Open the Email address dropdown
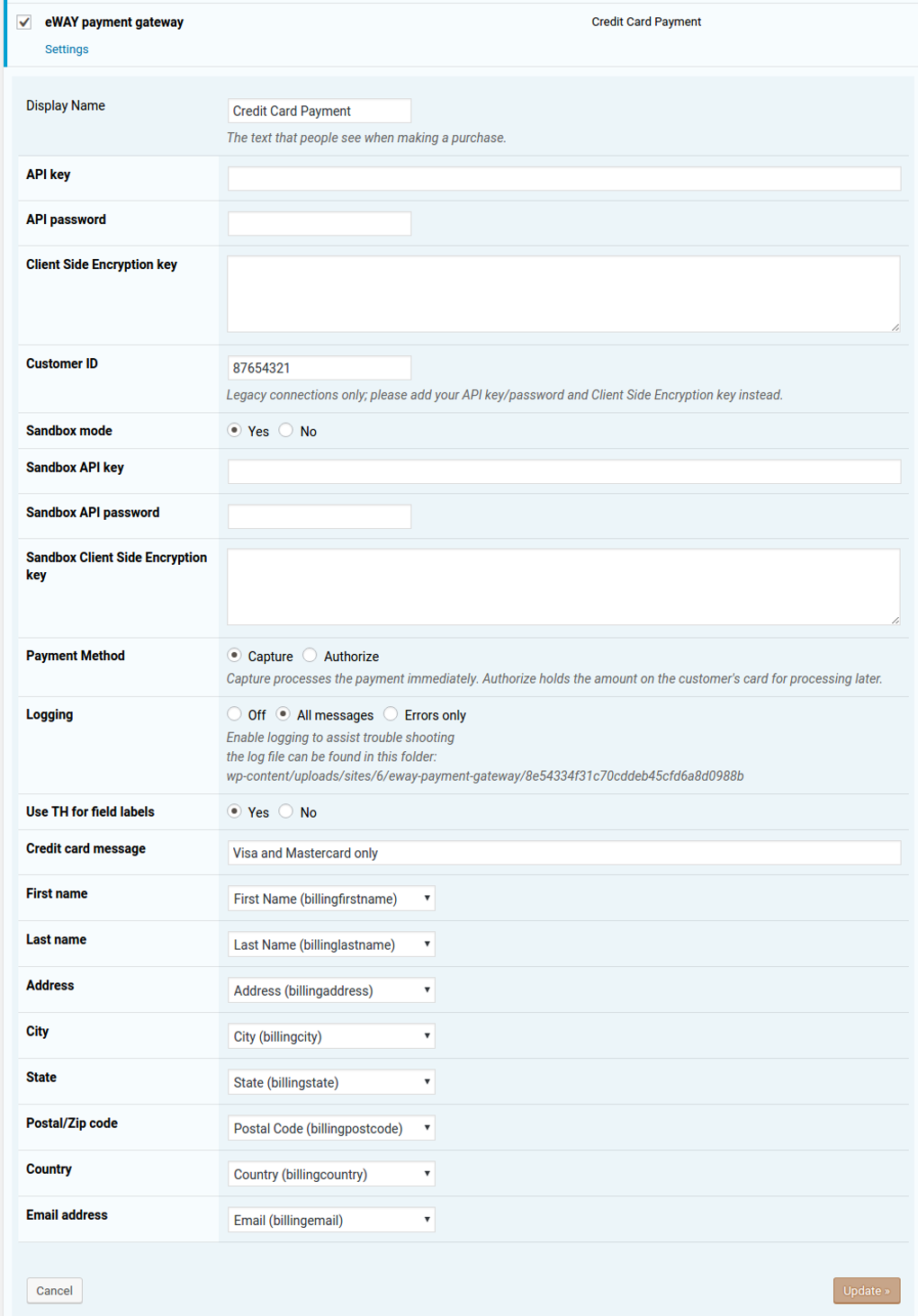 [331, 1220]
